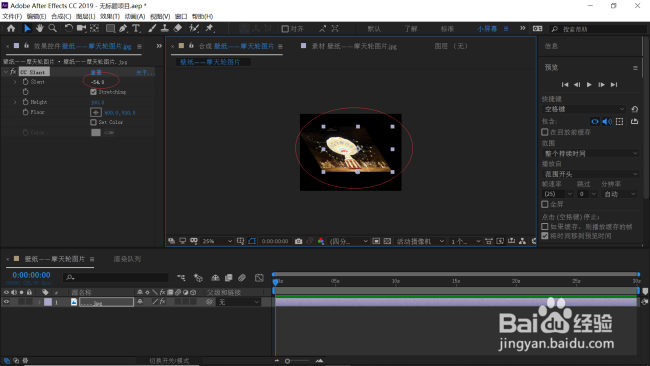650x366 pixels.
Task: Select the Rotation tool
Action: click(68, 28)
